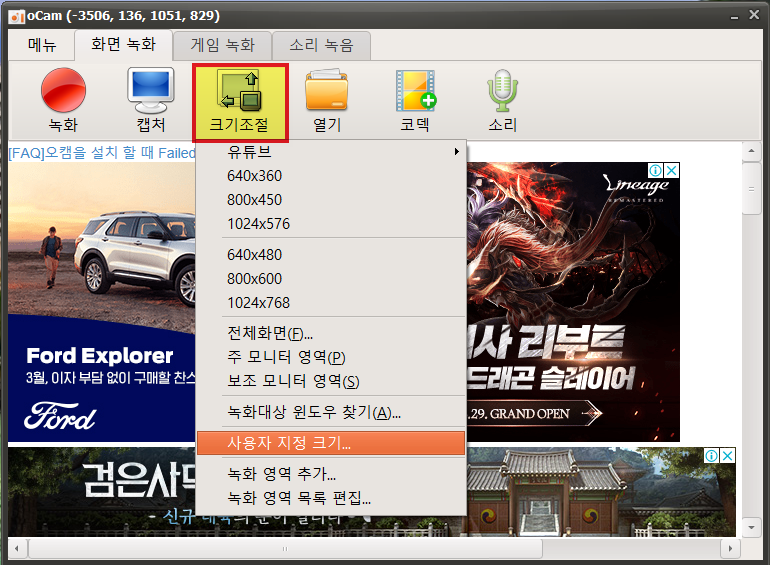Open the ad info icon on Lineage banner

click(655, 170)
